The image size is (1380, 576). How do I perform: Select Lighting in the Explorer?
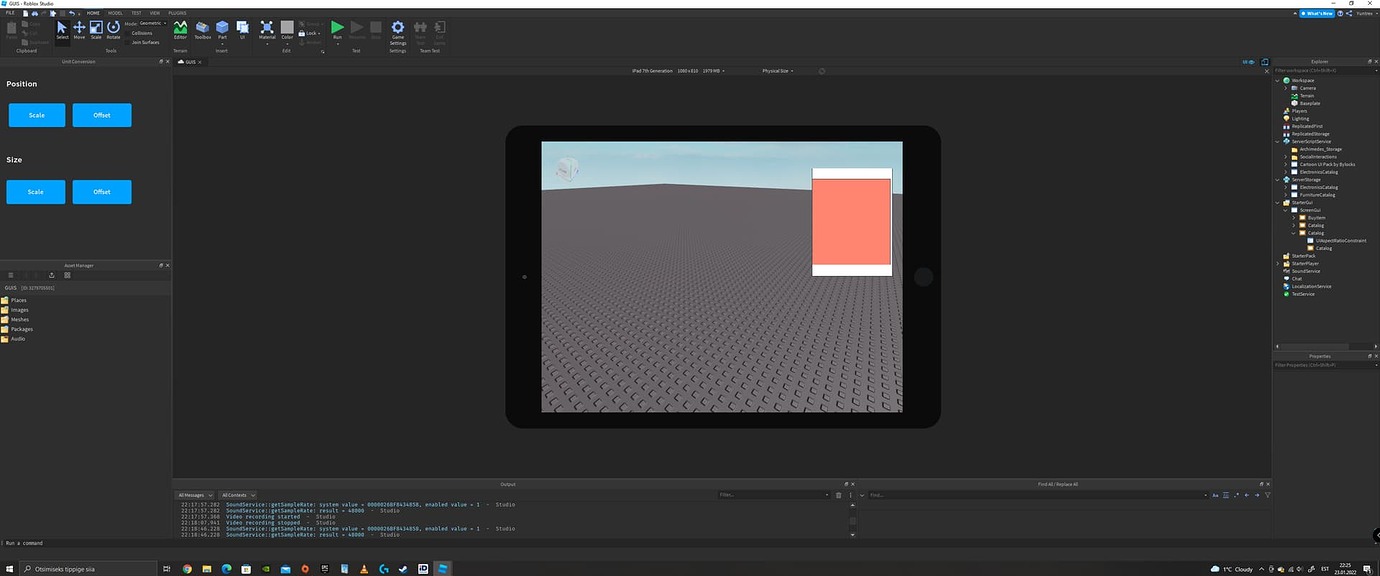click(x=1296, y=119)
